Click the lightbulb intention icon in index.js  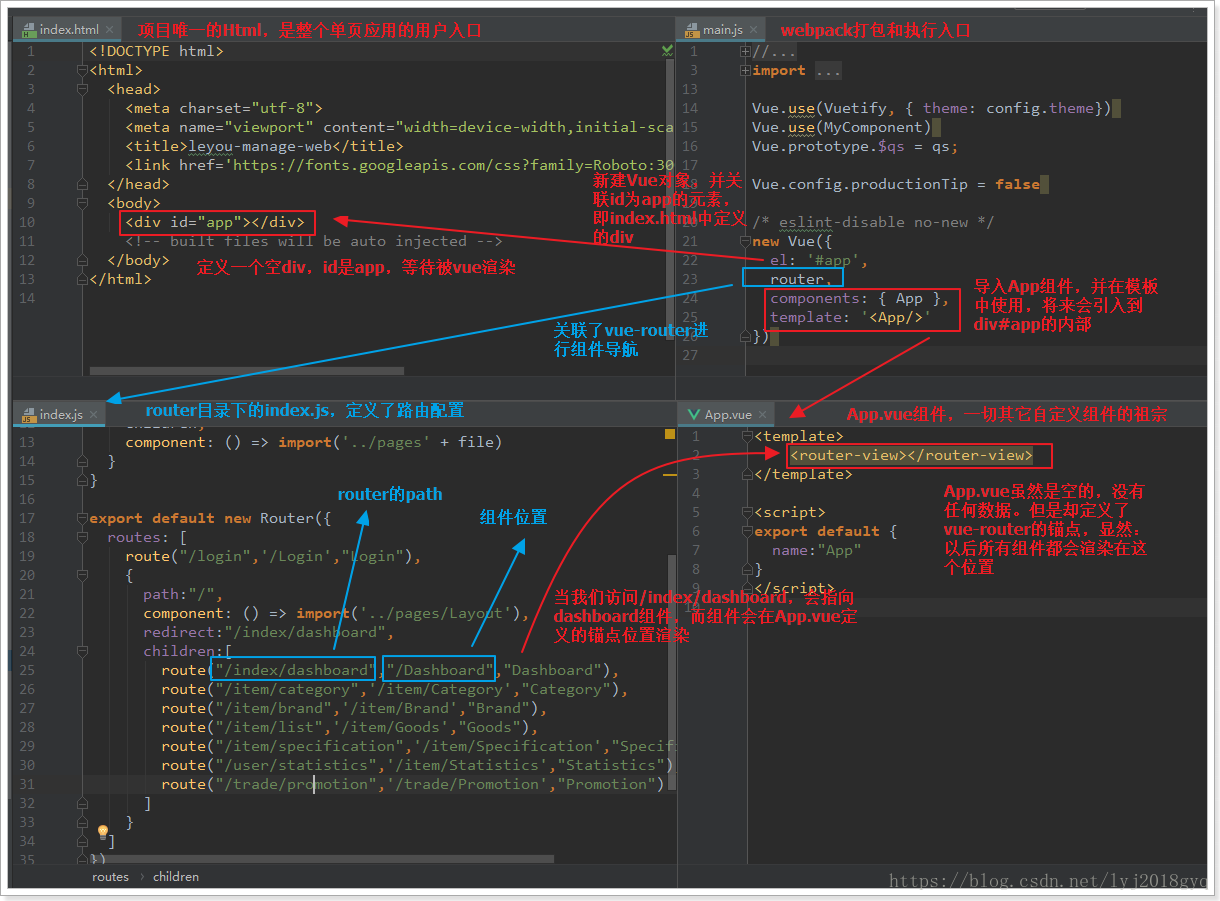coord(102,831)
